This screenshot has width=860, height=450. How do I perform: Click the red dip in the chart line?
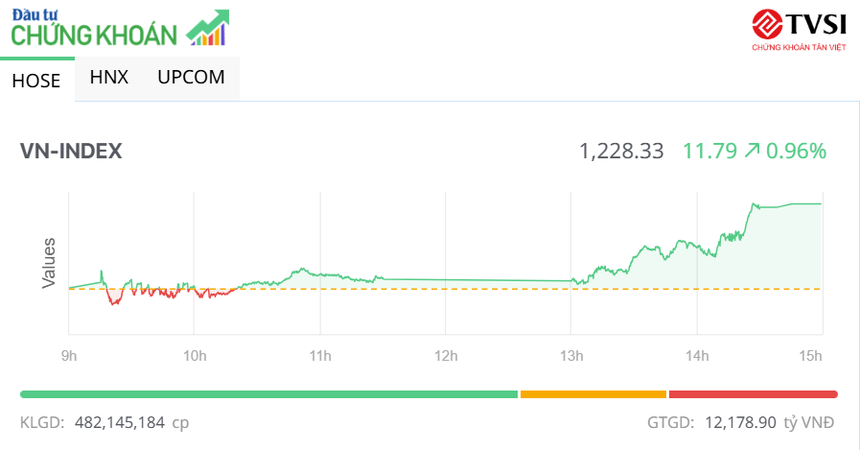coord(114,299)
